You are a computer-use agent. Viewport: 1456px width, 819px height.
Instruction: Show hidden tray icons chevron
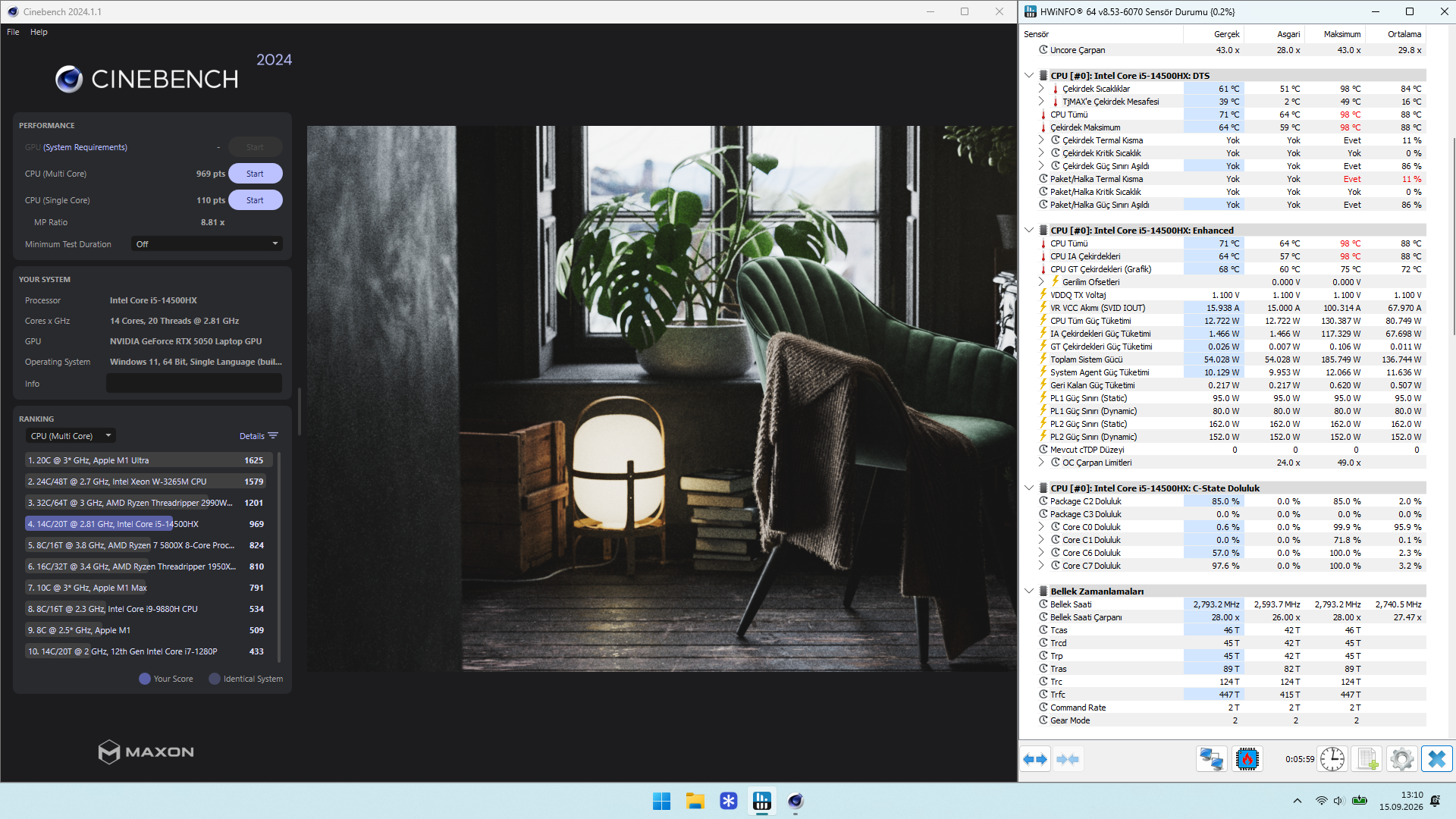[1298, 801]
